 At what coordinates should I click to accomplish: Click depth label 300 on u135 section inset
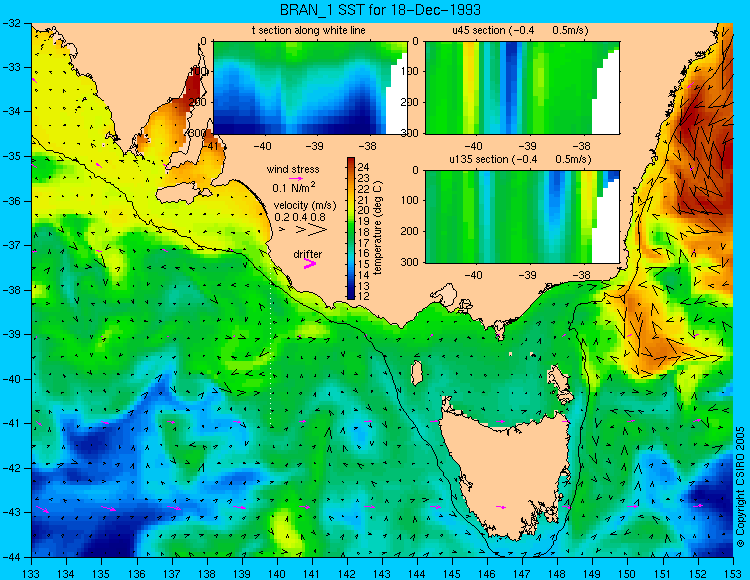click(x=411, y=262)
